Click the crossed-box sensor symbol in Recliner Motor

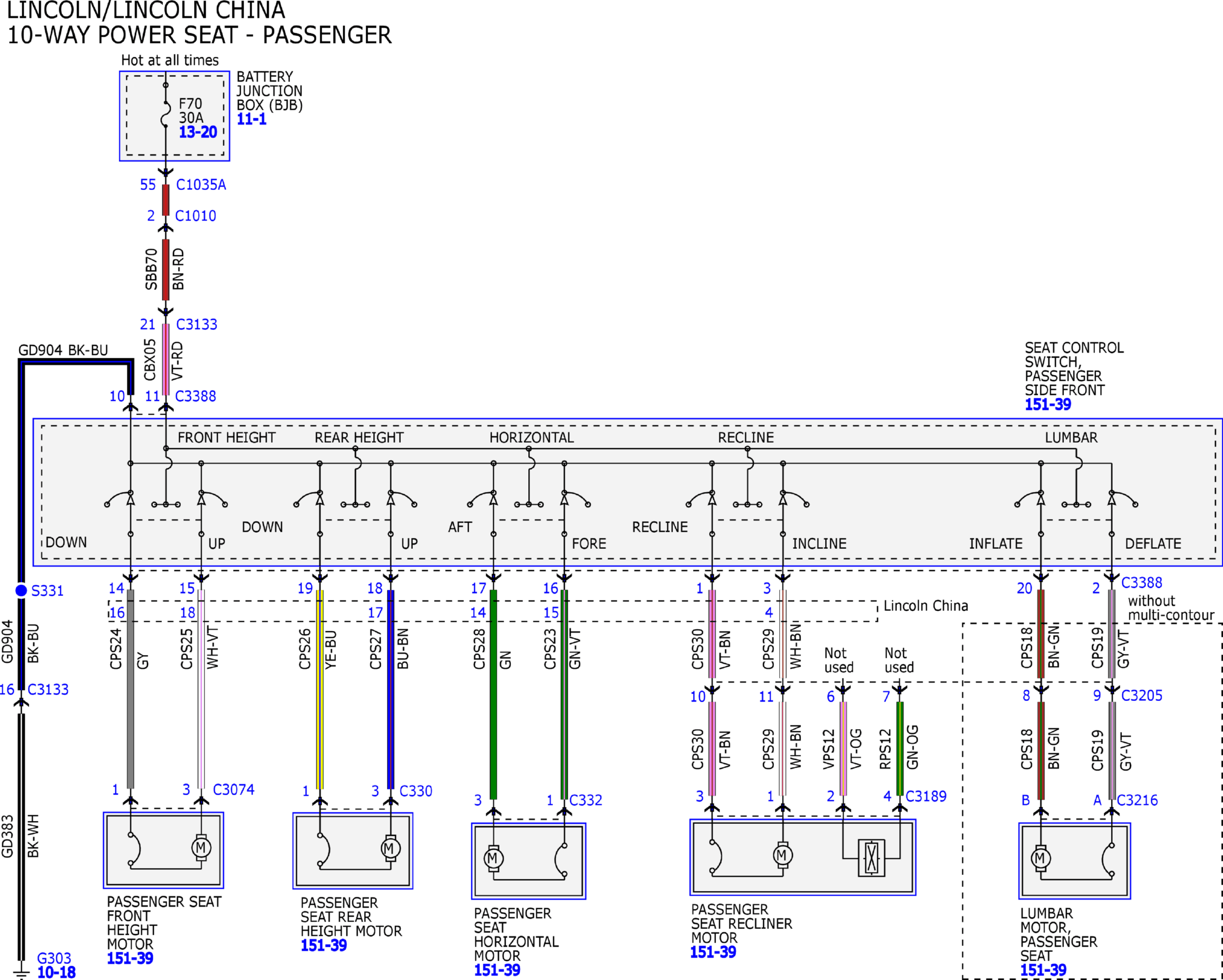(871, 858)
